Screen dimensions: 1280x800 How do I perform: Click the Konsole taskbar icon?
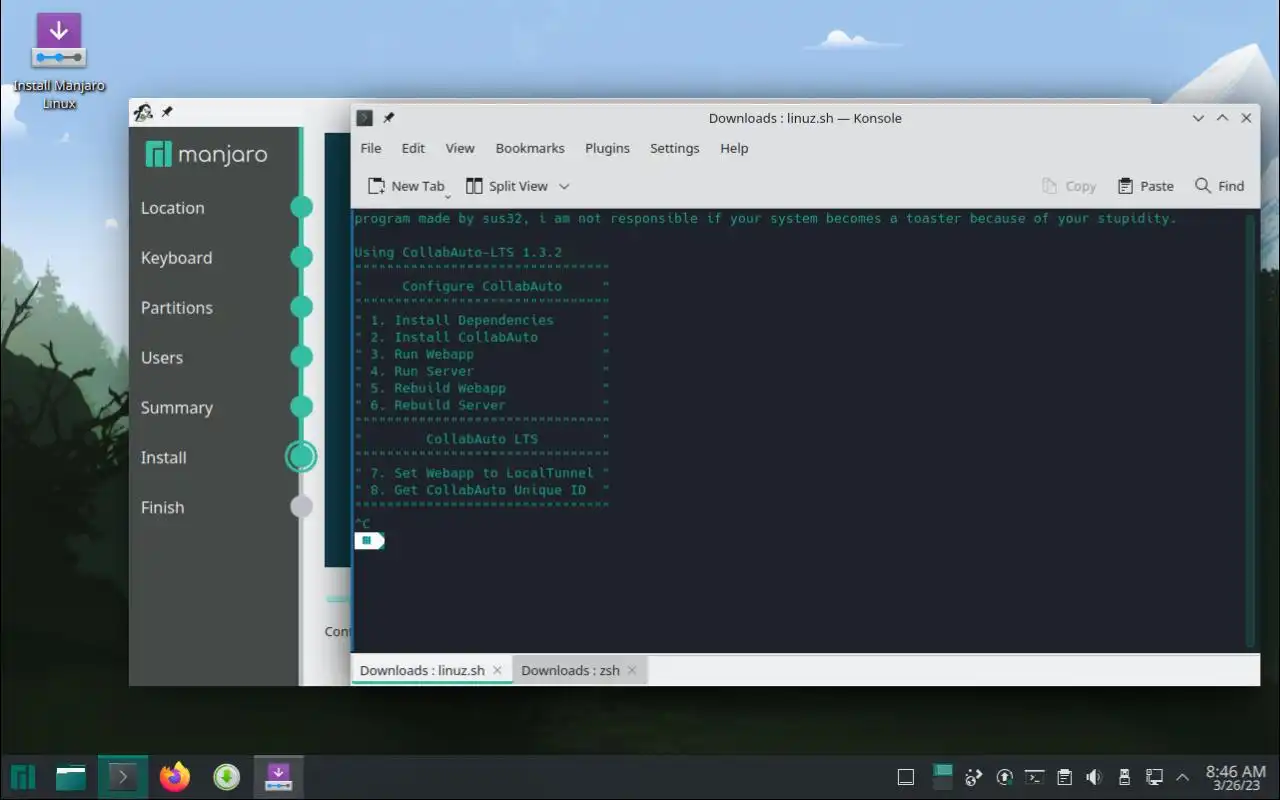point(123,777)
